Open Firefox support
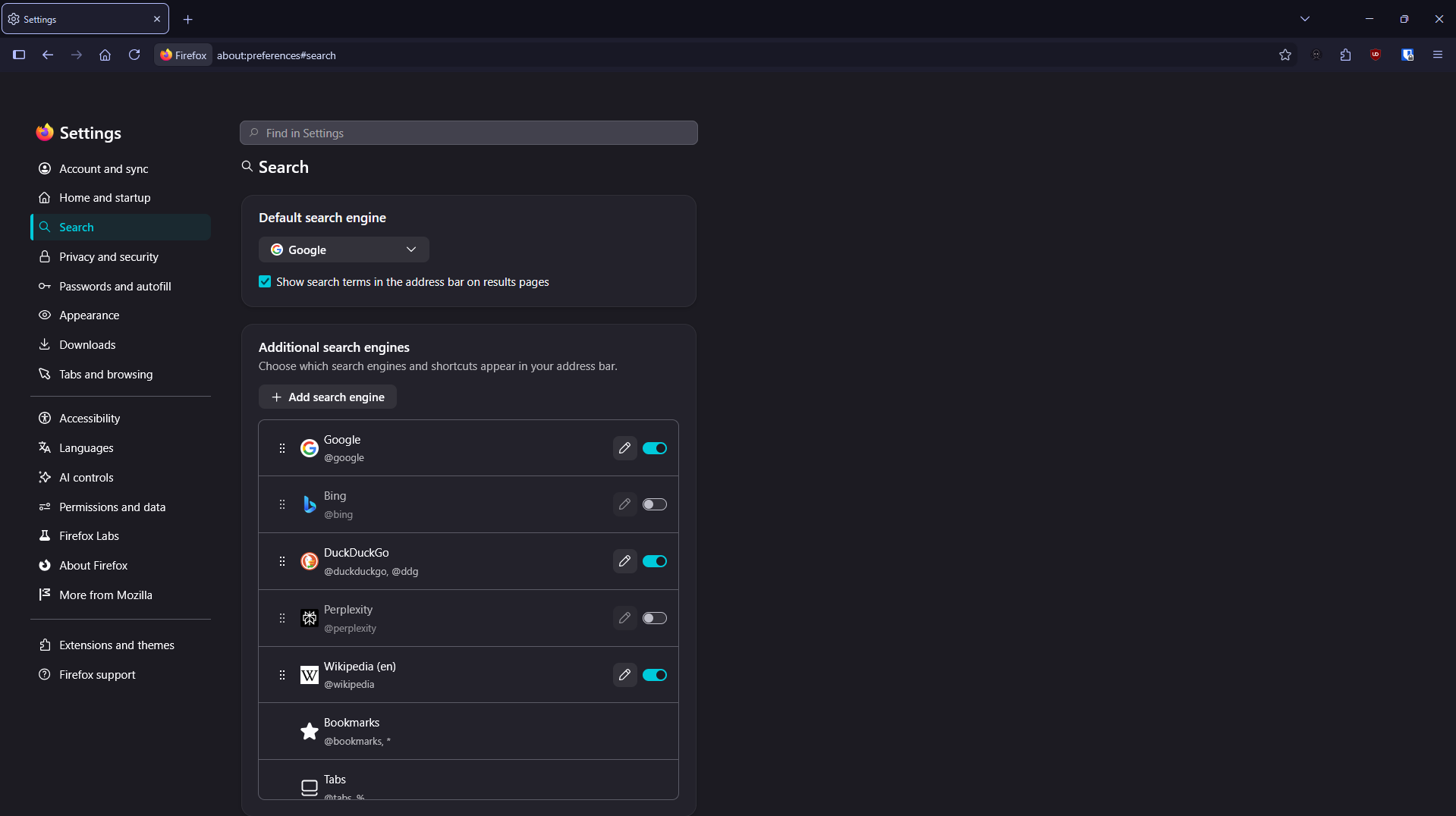This screenshot has height=816, width=1456. [x=121, y=675]
